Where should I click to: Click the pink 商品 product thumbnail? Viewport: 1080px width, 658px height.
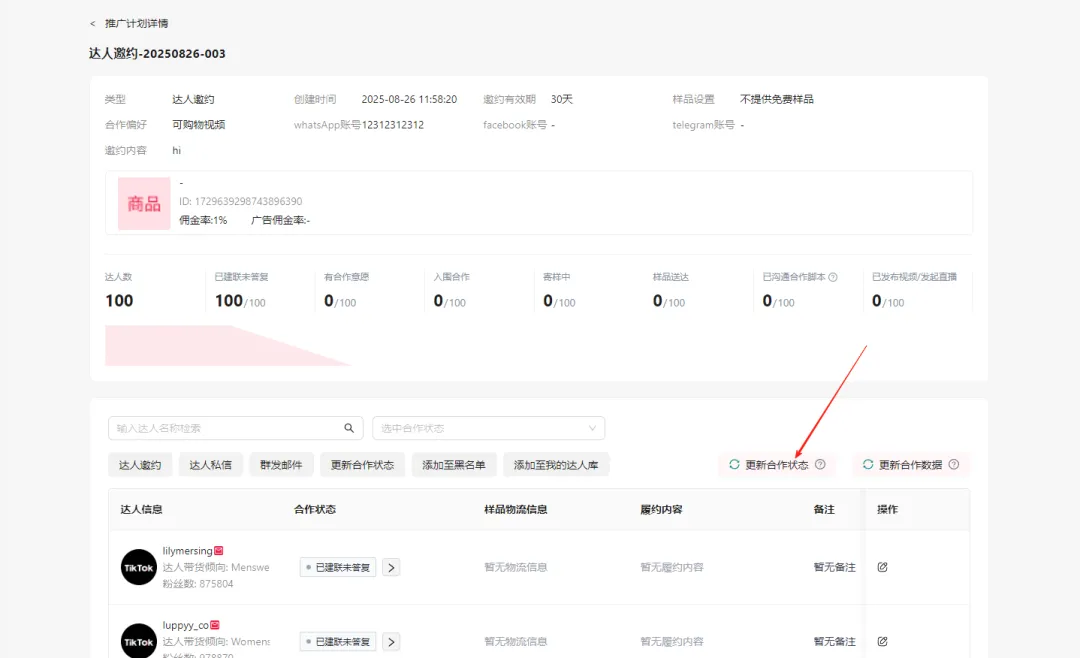tap(144, 203)
